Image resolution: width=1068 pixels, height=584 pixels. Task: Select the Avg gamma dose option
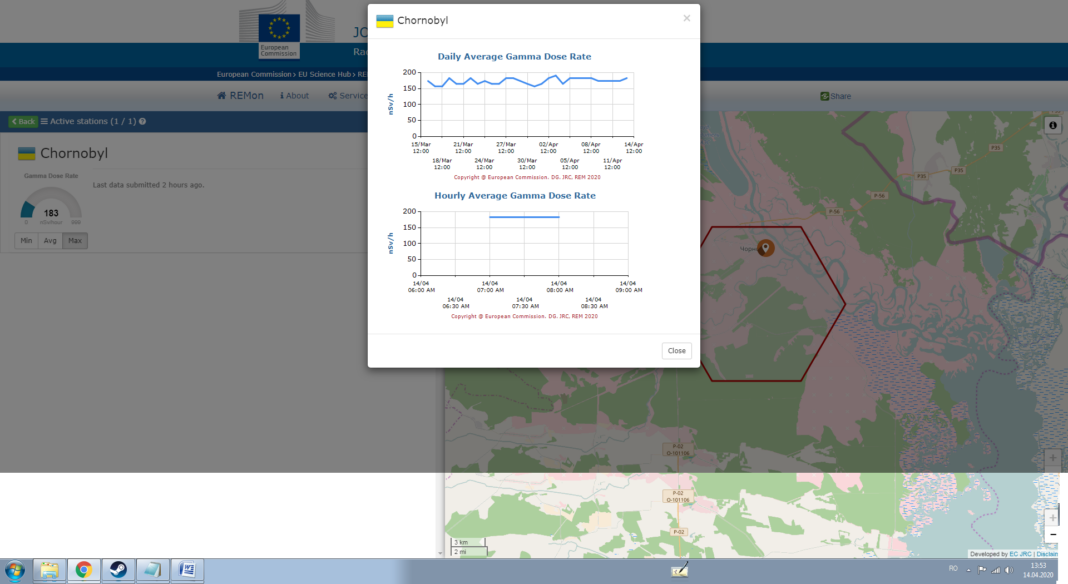50,241
